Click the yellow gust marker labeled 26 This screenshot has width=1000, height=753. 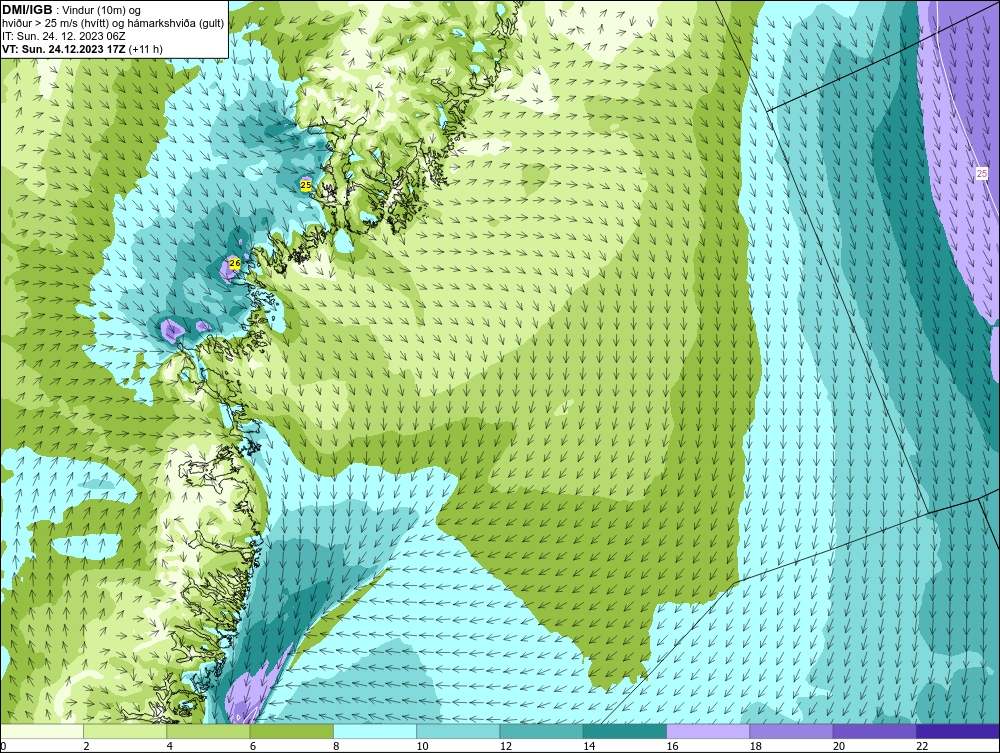click(x=234, y=263)
